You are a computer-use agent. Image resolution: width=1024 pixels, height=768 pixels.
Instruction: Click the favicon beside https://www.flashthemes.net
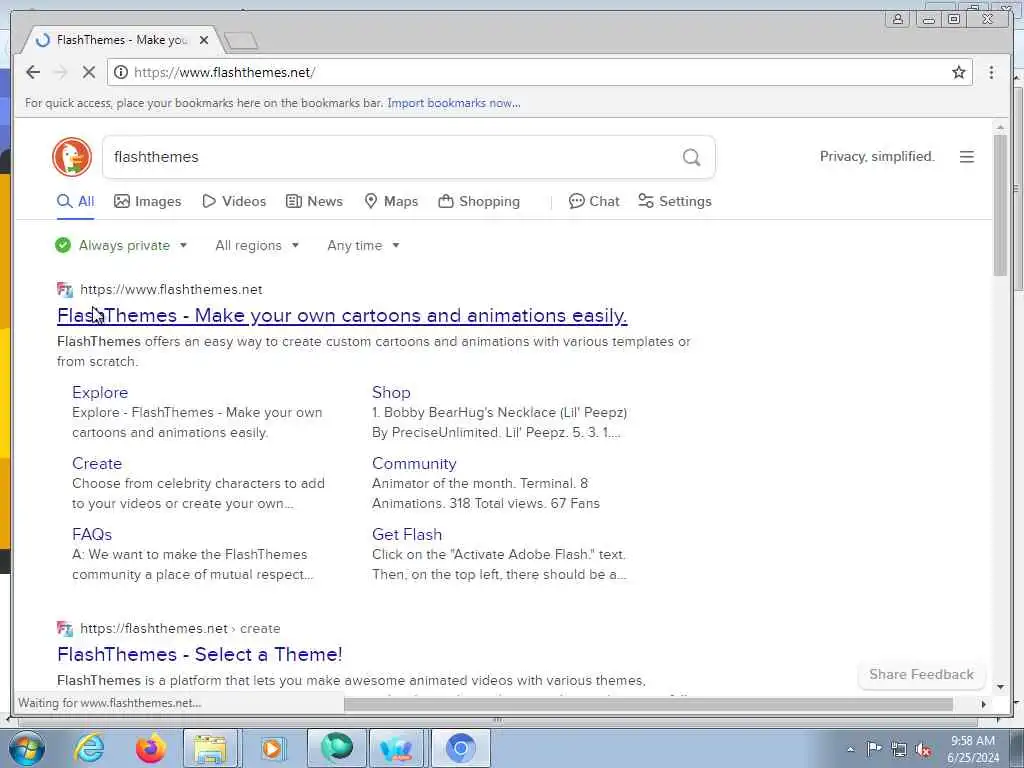(x=65, y=289)
